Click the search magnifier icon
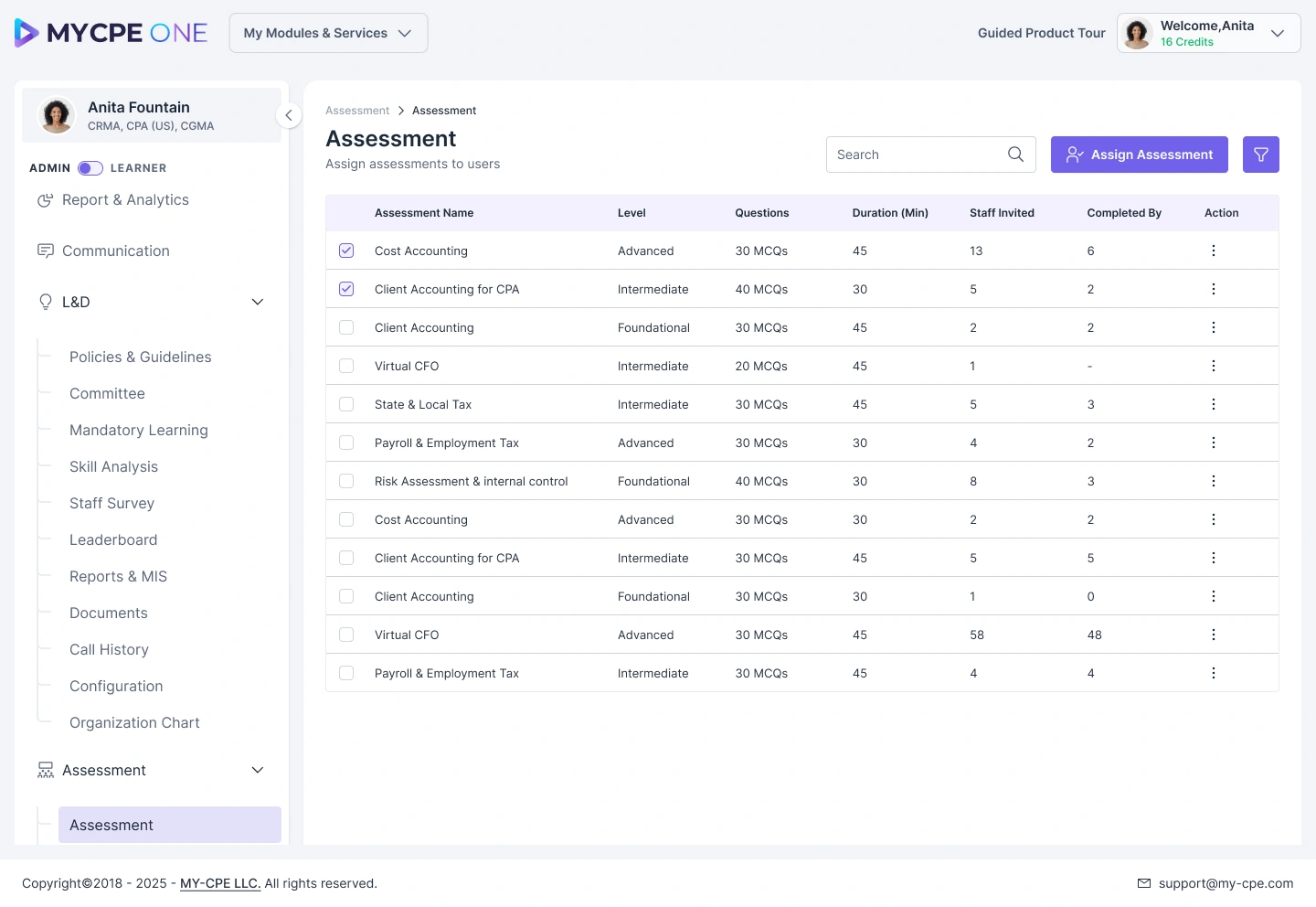 [1015, 155]
